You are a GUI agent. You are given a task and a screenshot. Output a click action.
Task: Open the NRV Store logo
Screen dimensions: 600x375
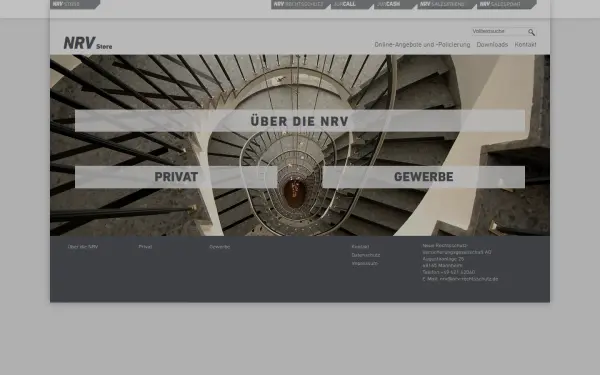pyautogui.click(x=88, y=43)
